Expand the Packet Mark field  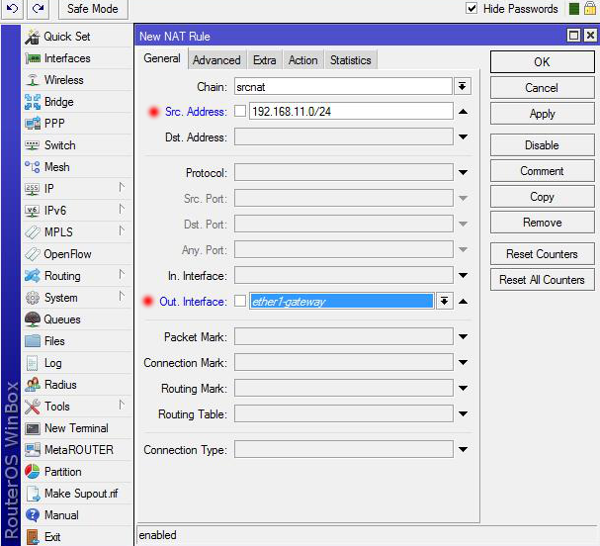coord(463,337)
